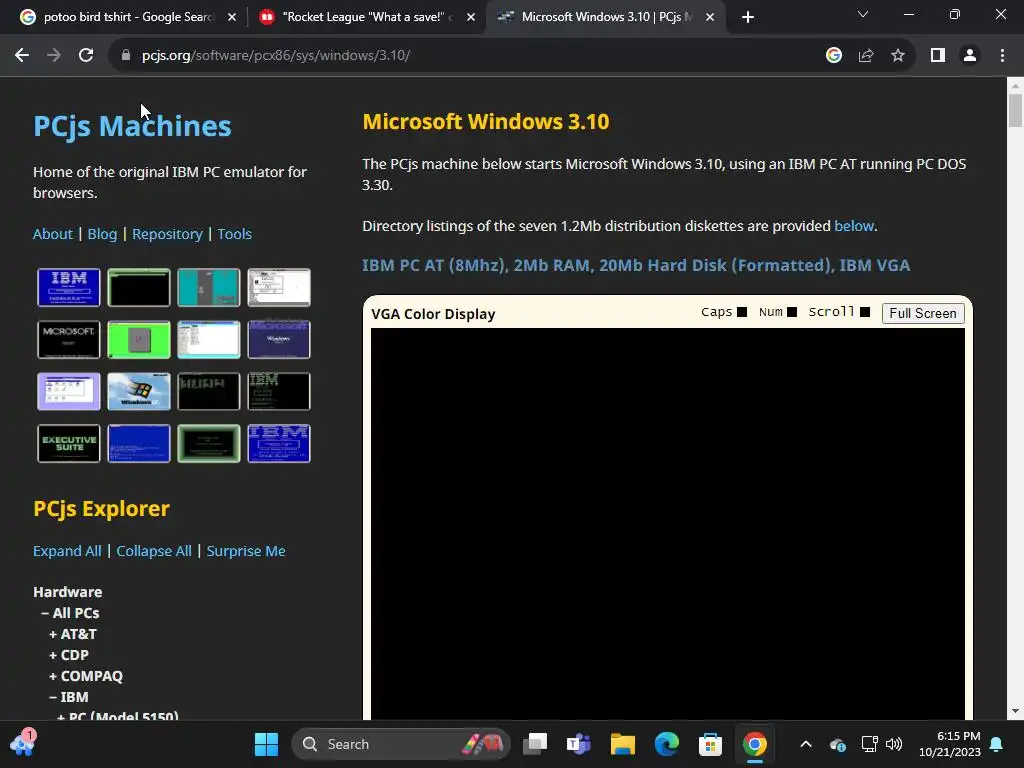
Task: Open the tab search dropdown arrow
Action: pyautogui.click(x=863, y=14)
